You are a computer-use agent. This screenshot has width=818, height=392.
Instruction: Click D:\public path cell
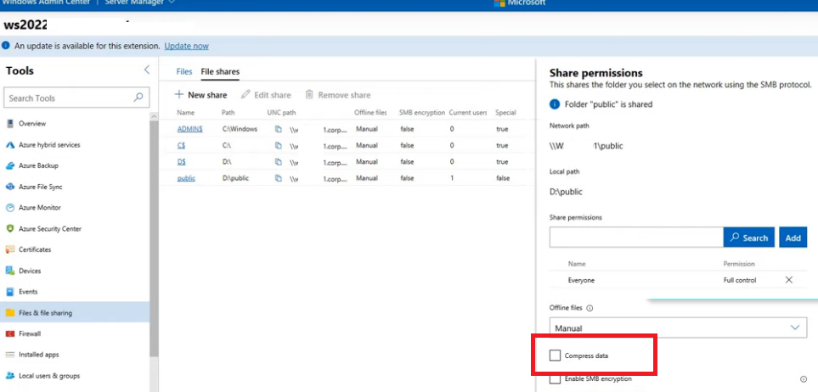pos(235,178)
